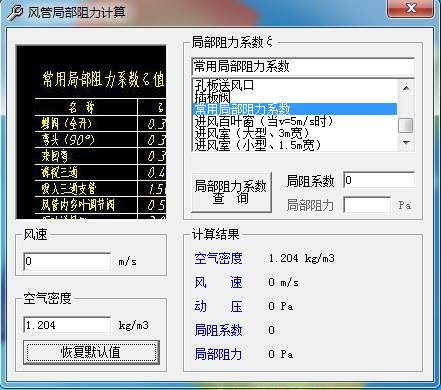Click the resistance coefficient table image
Screen dimensions: 441x390
(x=91, y=132)
